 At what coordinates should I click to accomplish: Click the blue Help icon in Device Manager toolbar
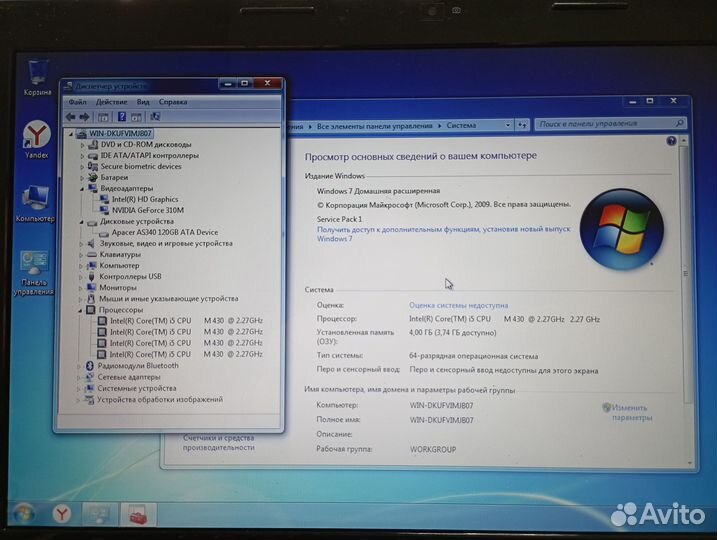click(x=122, y=117)
